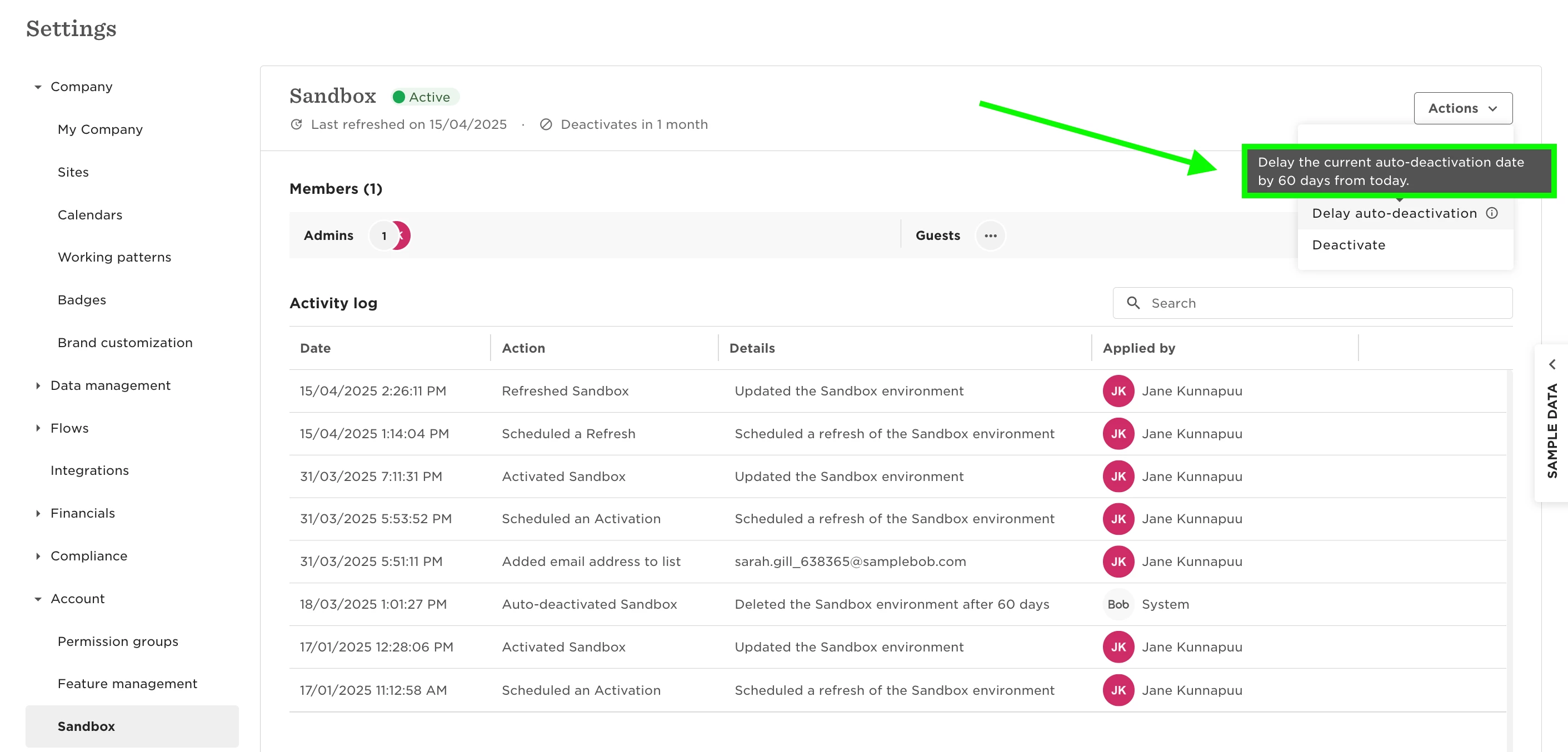Choose Deactivate from Actions menu
Image resolution: width=1568 pixels, height=752 pixels.
[x=1405, y=245]
